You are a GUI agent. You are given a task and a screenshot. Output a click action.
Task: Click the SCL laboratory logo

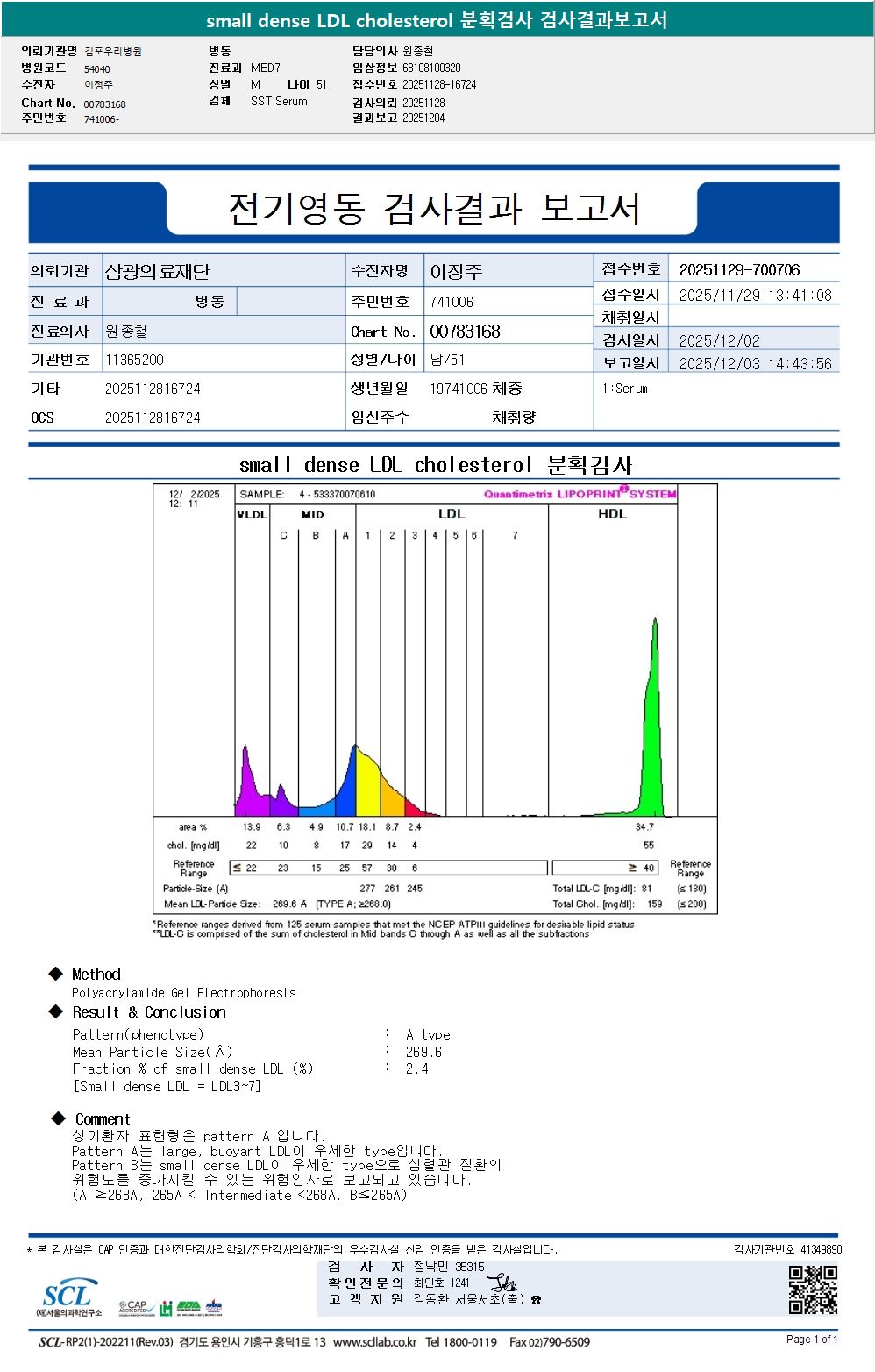click(x=68, y=1298)
